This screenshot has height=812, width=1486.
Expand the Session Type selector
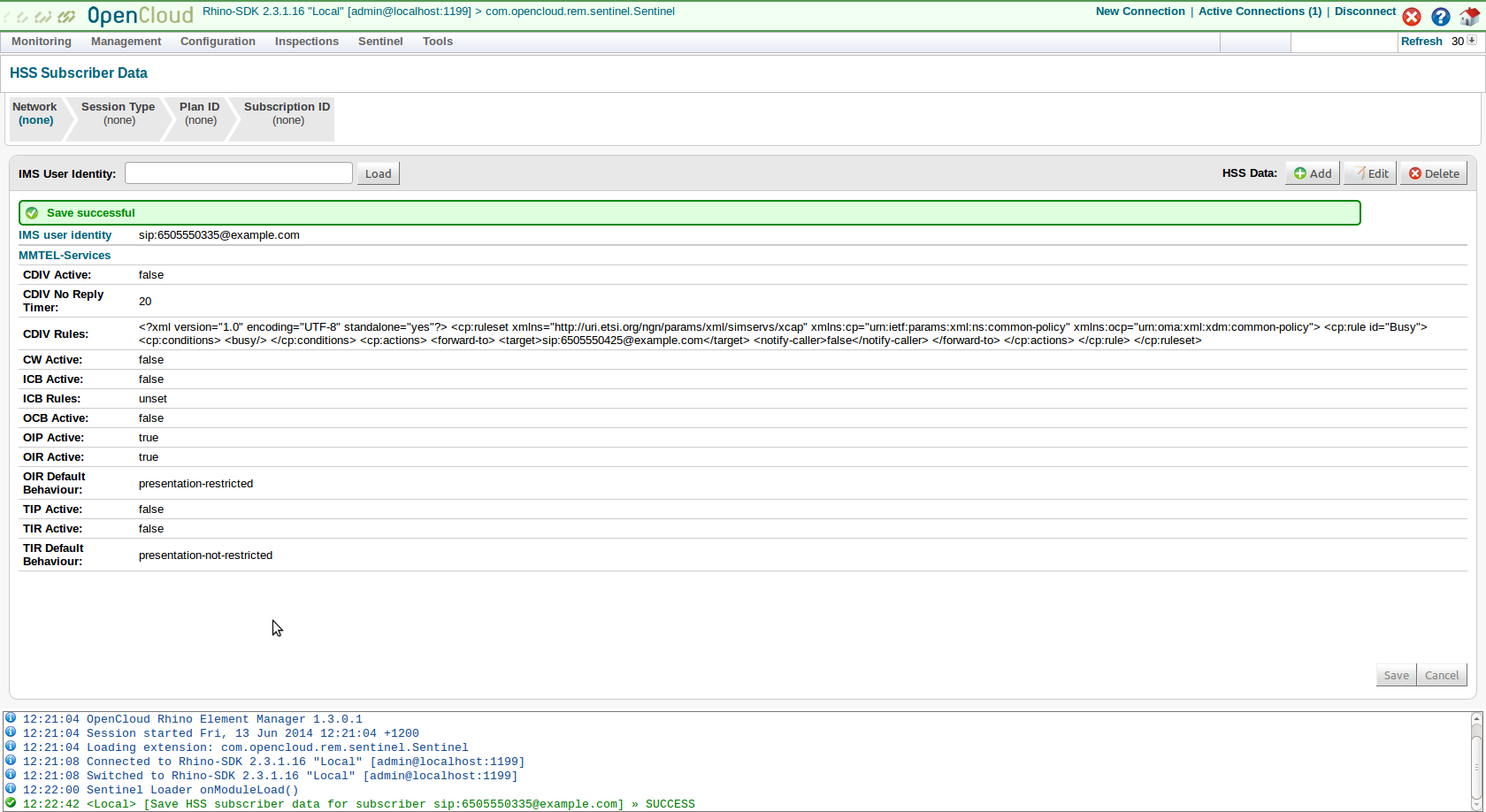click(x=119, y=114)
